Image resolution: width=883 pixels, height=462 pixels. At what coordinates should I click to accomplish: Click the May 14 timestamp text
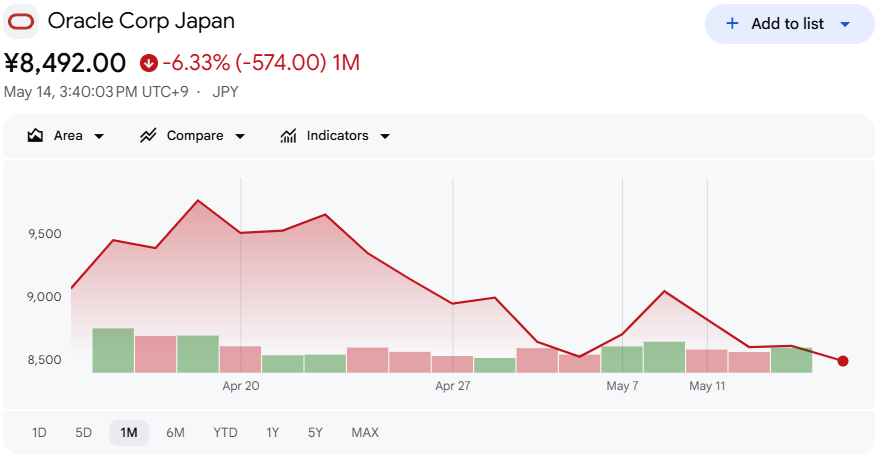(x=96, y=92)
